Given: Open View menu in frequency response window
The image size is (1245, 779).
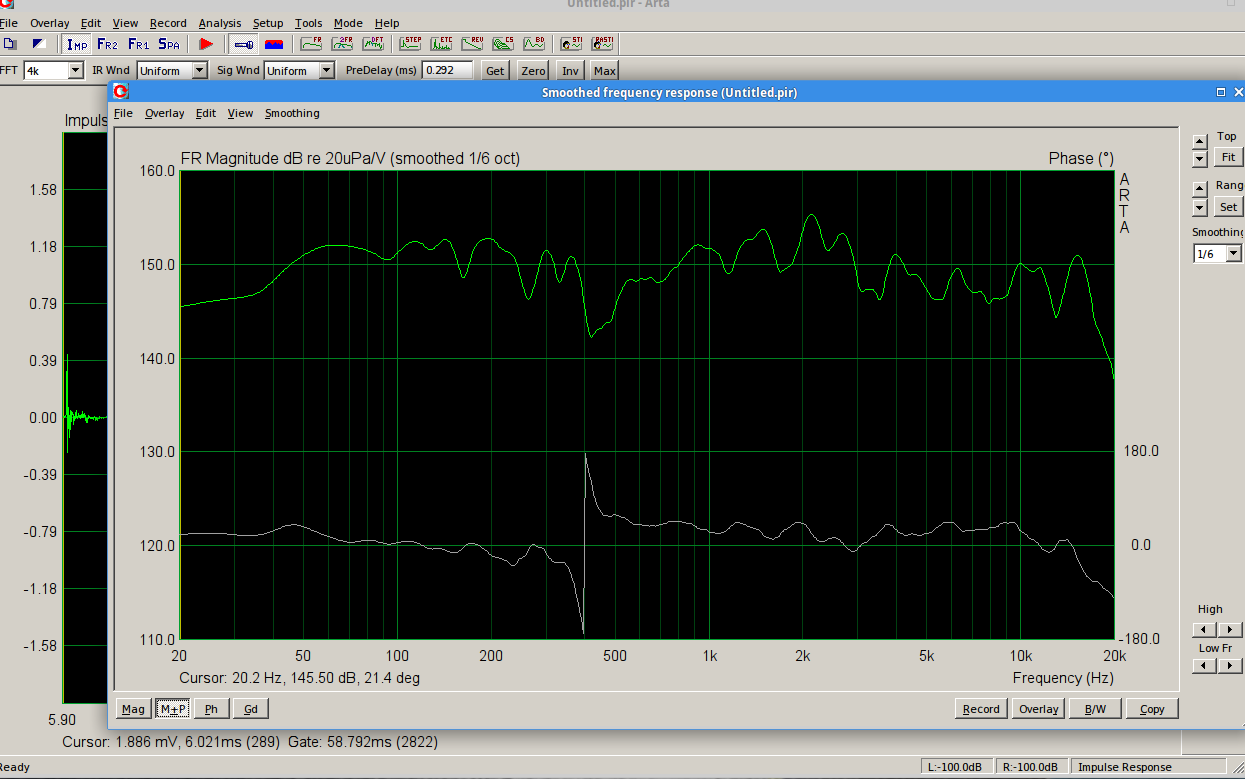Looking at the screenshot, I should click(240, 113).
